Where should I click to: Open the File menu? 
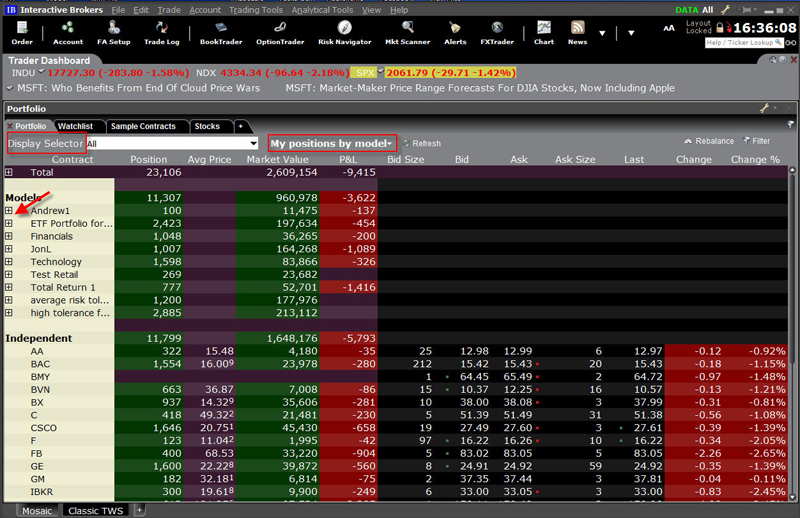pyautogui.click(x=118, y=10)
